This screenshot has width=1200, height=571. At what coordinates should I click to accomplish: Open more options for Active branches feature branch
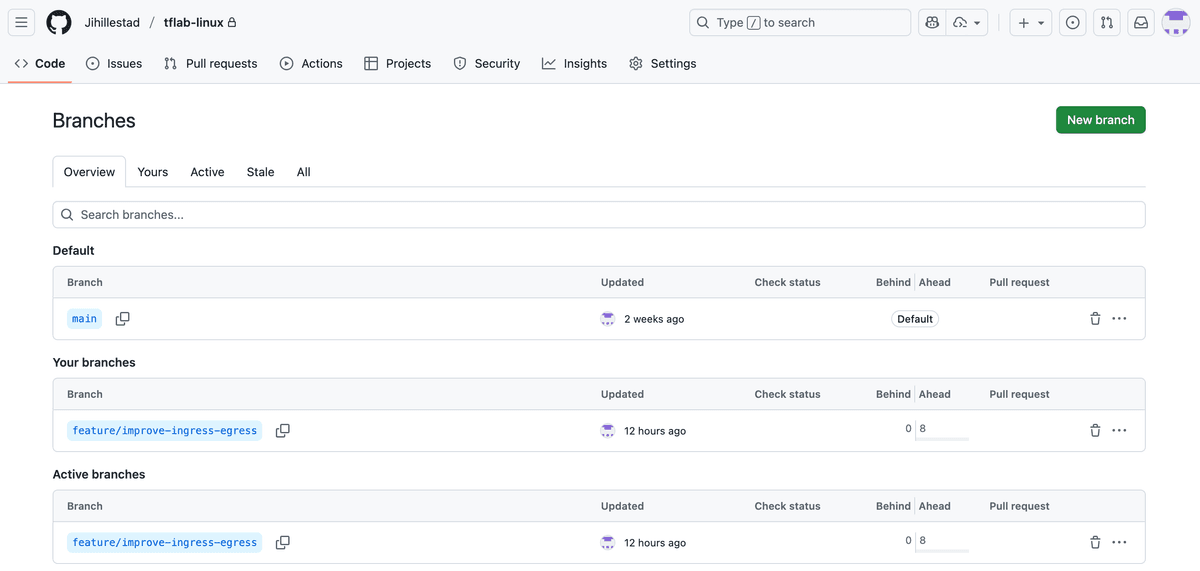[1119, 543]
